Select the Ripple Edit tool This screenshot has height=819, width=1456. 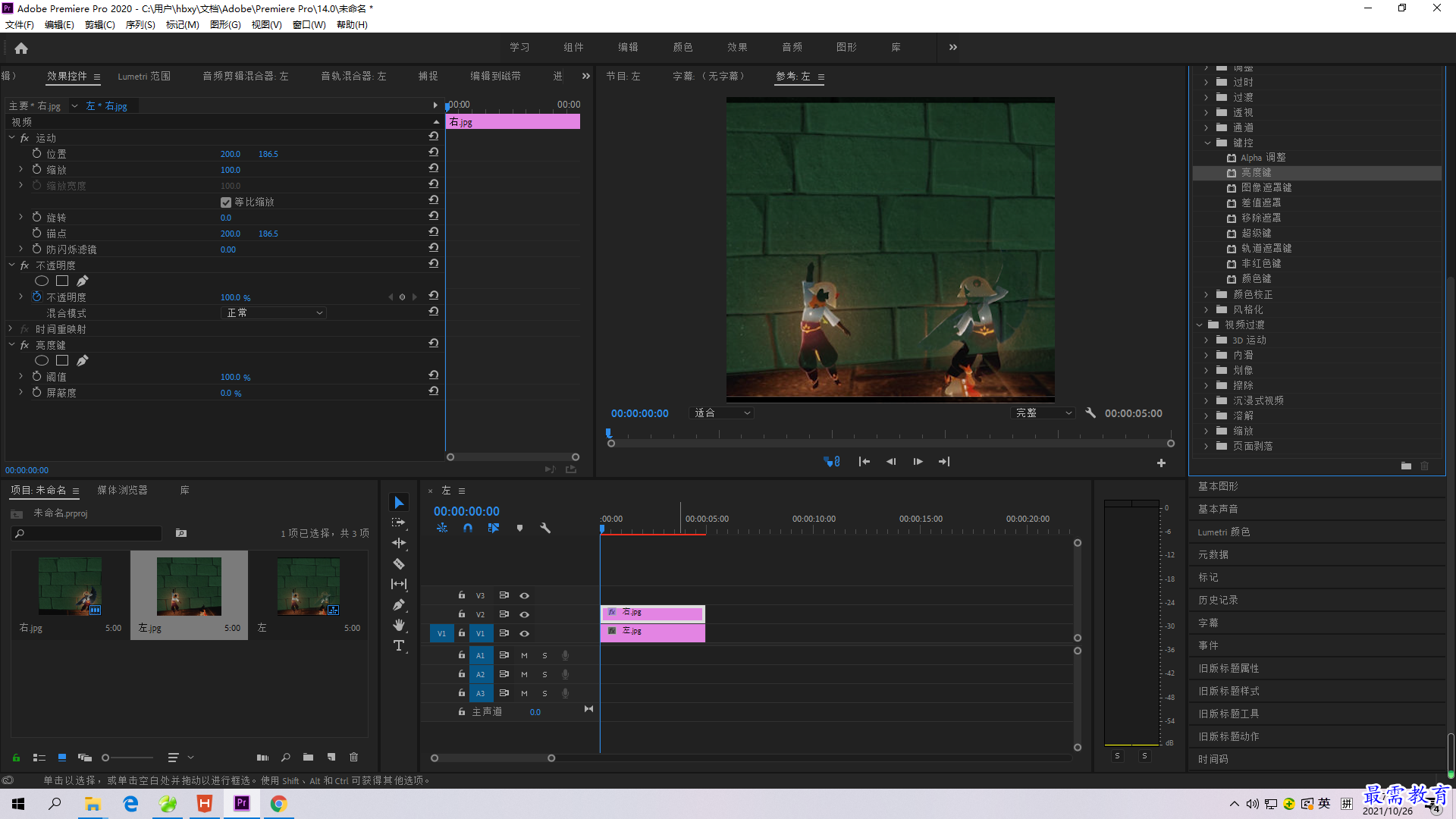click(x=399, y=543)
